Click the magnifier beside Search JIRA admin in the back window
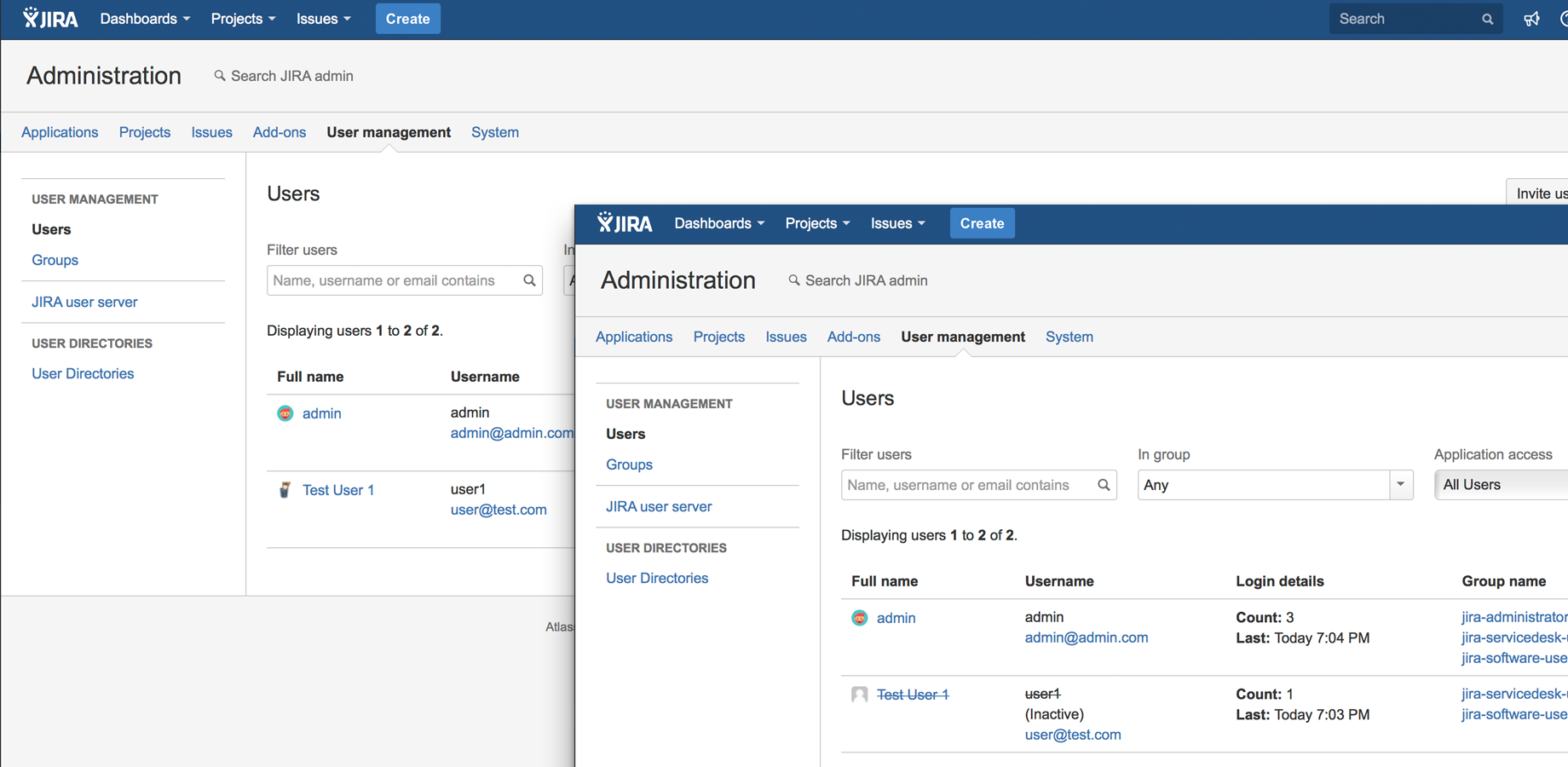This screenshot has width=1568, height=767. click(220, 76)
